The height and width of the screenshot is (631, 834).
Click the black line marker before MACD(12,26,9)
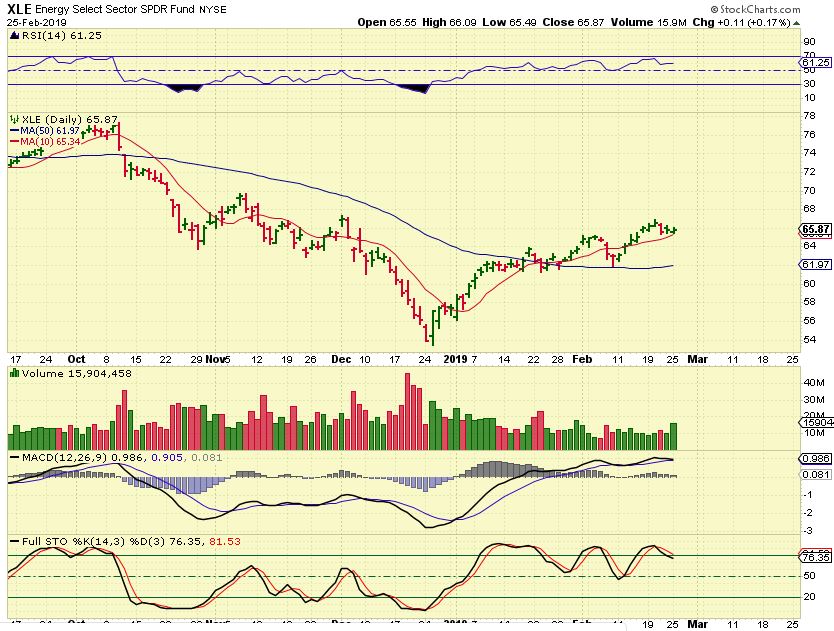coord(14,458)
